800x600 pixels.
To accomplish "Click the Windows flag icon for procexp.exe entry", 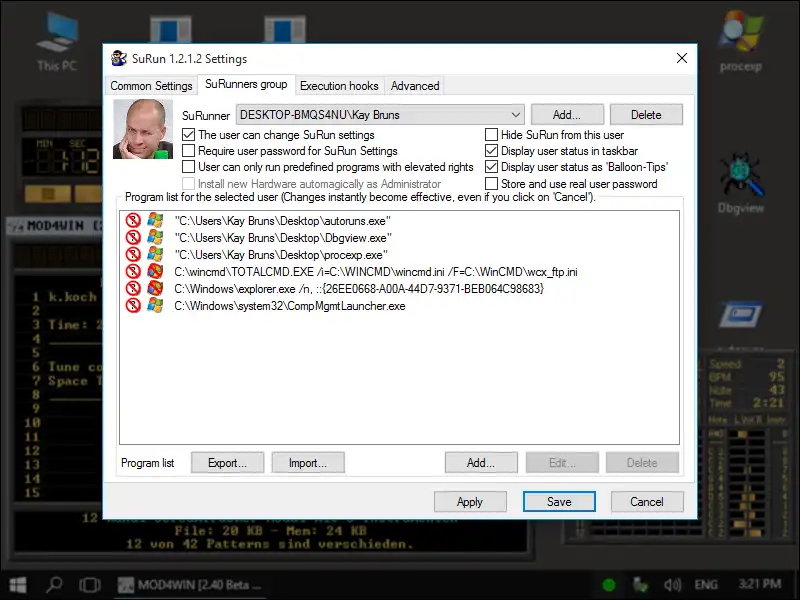I will tap(155, 254).
